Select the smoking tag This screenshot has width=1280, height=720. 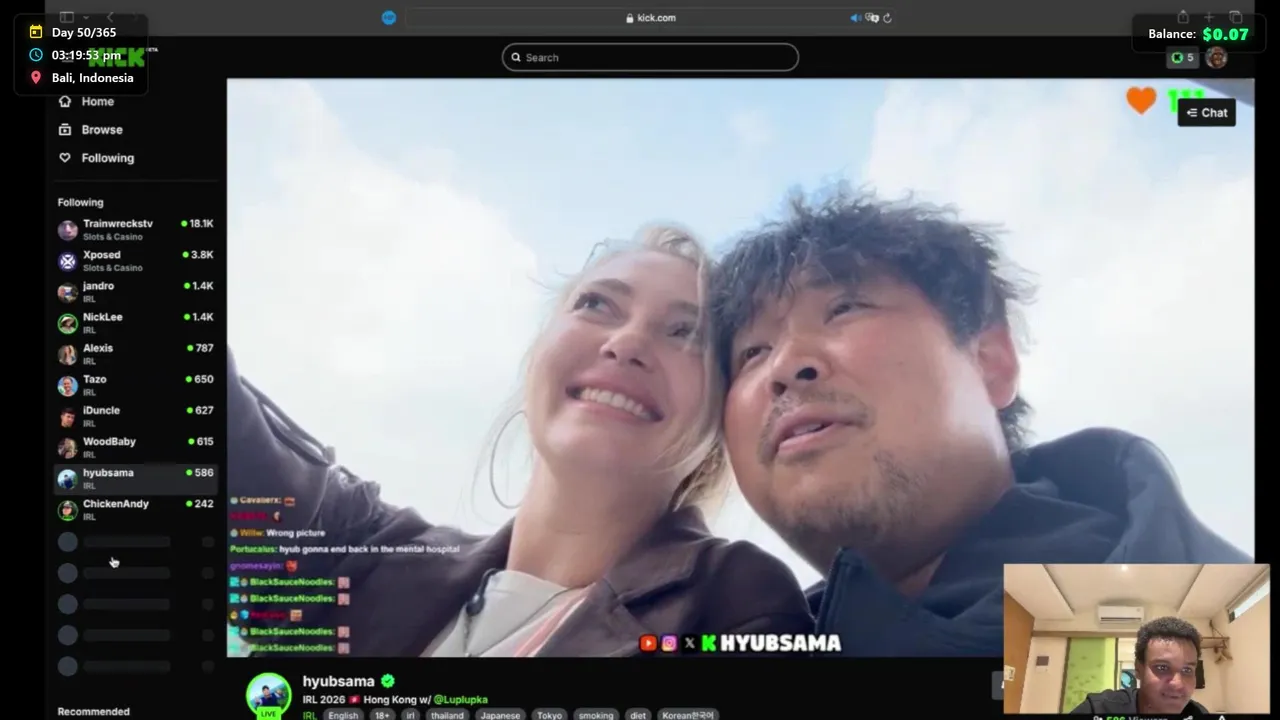click(x=596, y=715)
